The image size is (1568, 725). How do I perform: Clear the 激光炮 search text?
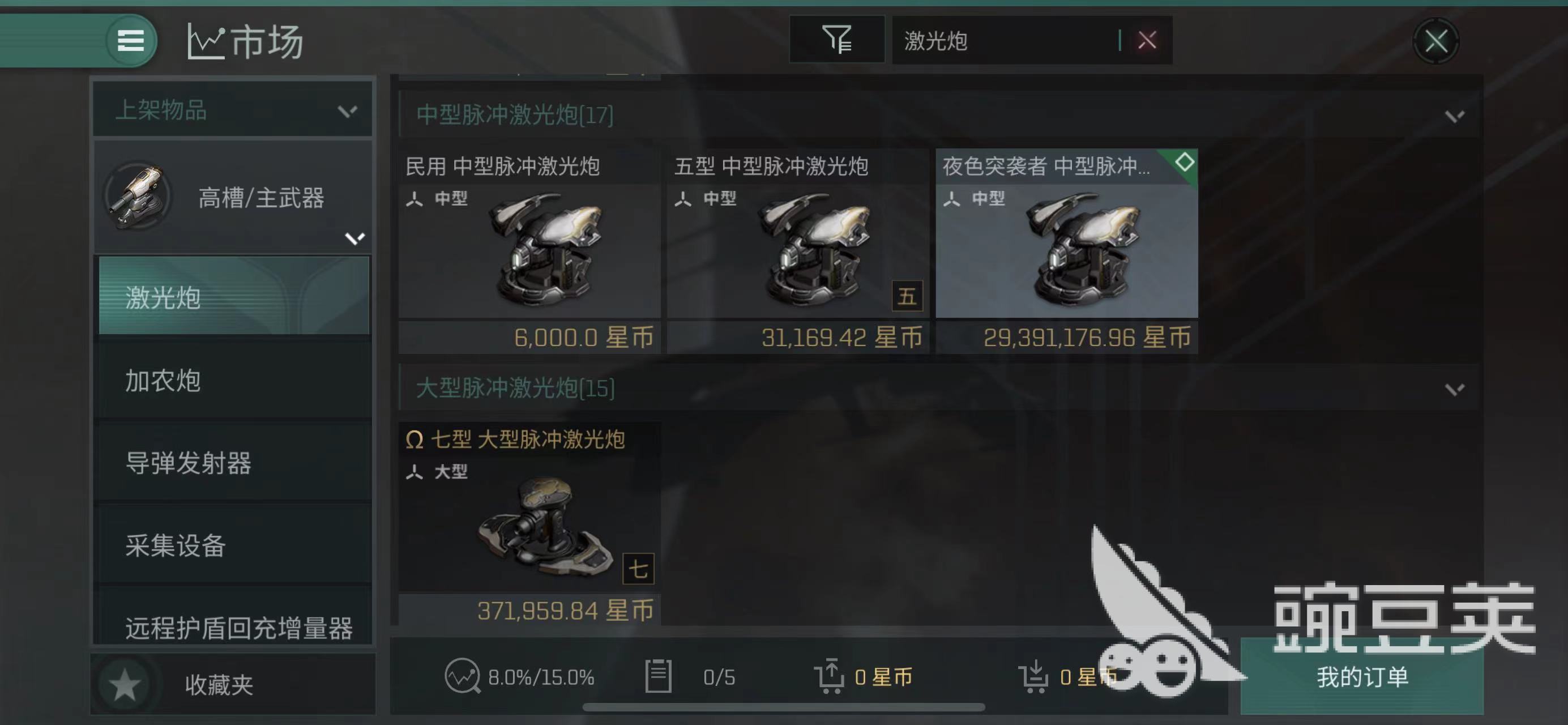click(x=1147, y=40)
